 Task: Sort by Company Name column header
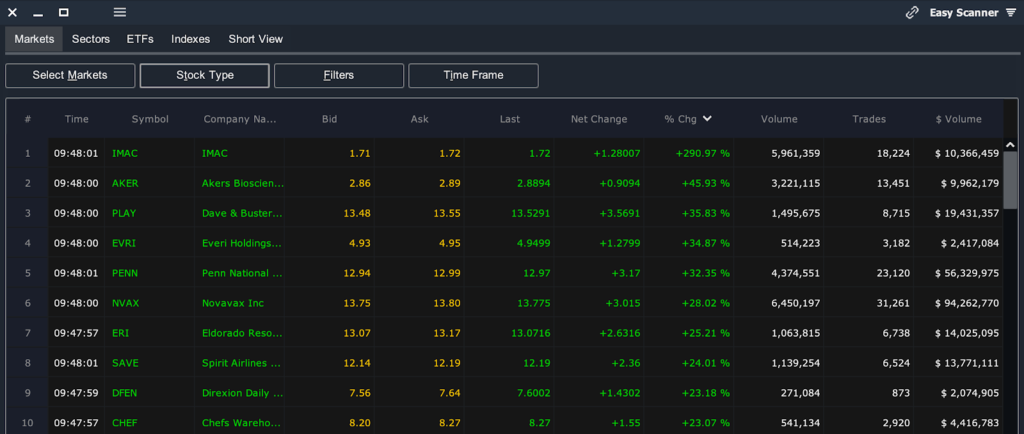(x=240, y=119)
